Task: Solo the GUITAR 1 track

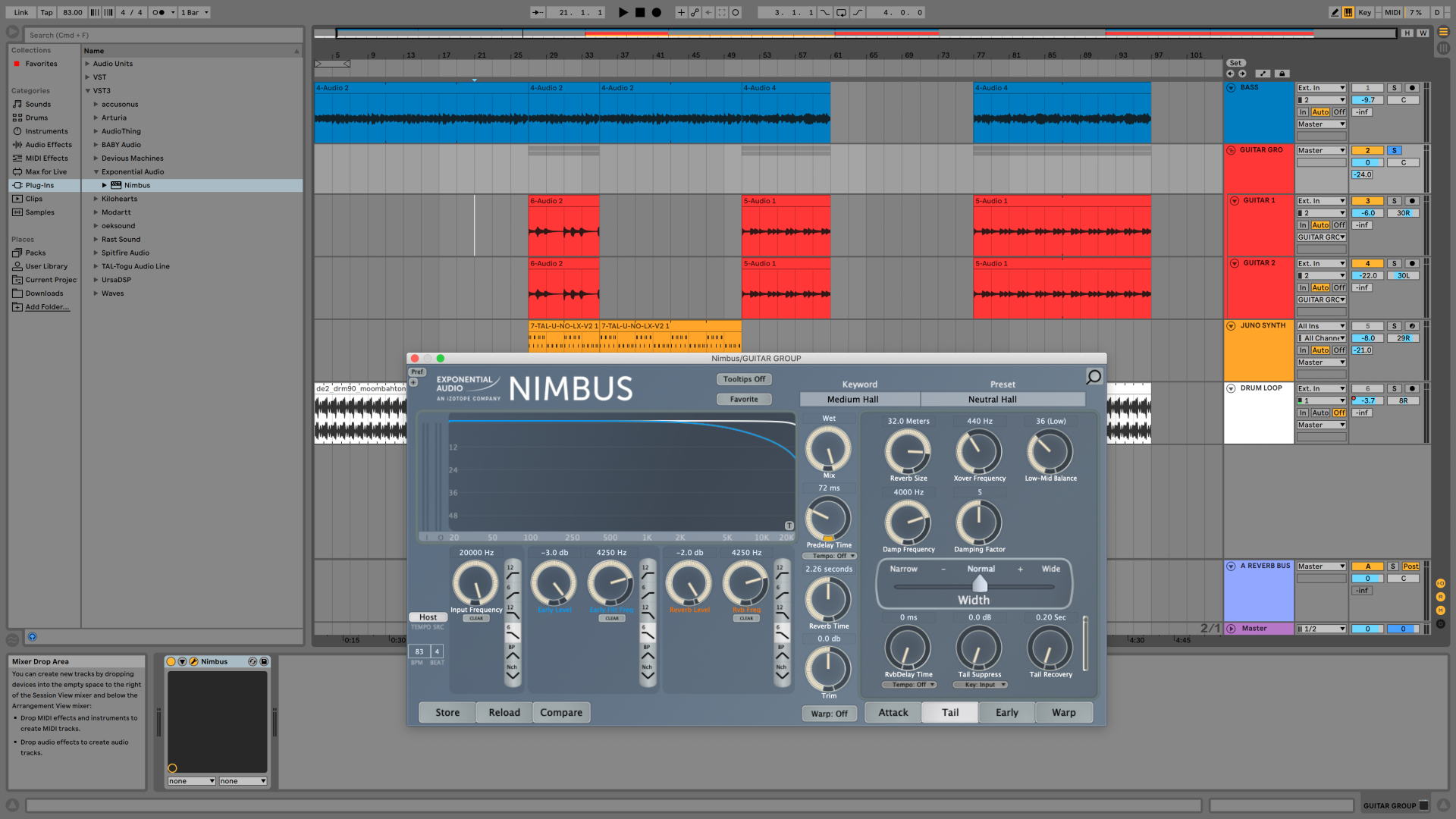Action: (1394, 201)
